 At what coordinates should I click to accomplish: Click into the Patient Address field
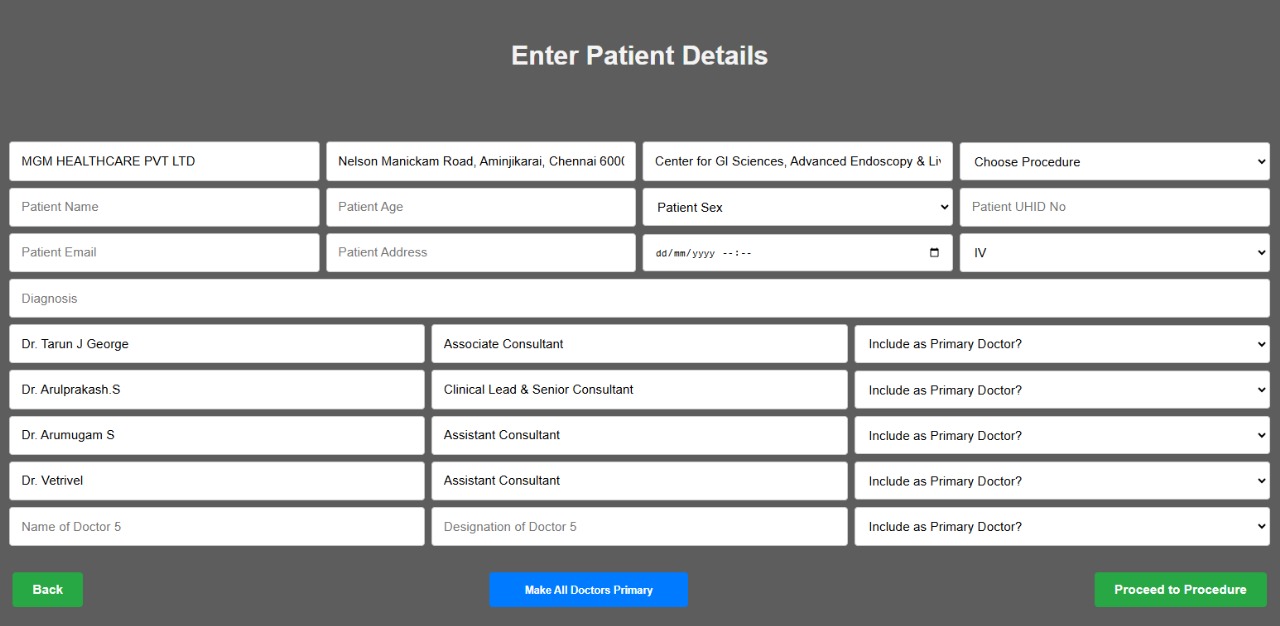[x=481, y=253]
